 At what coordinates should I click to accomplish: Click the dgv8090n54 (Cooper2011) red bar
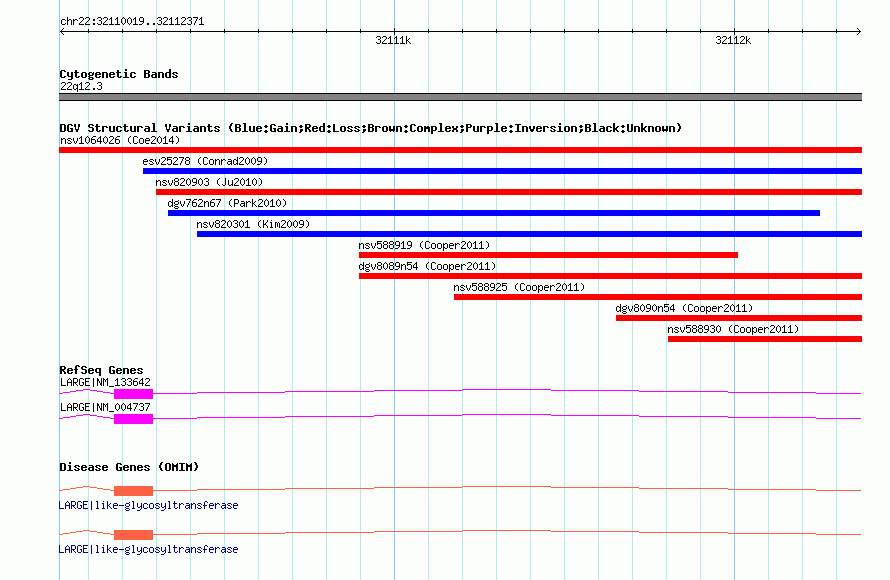739,318
